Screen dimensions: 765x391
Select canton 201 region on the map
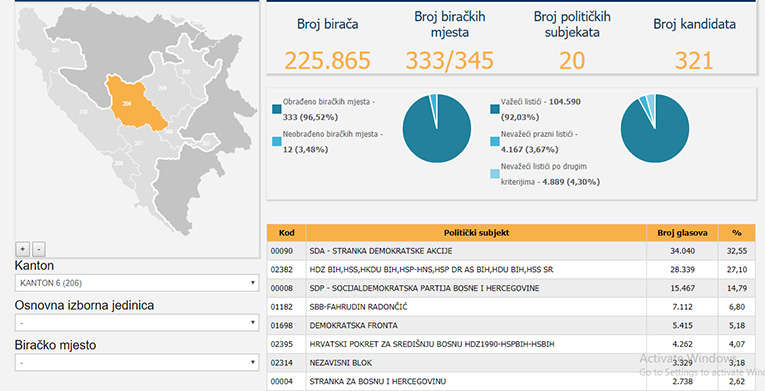(55, 50)
